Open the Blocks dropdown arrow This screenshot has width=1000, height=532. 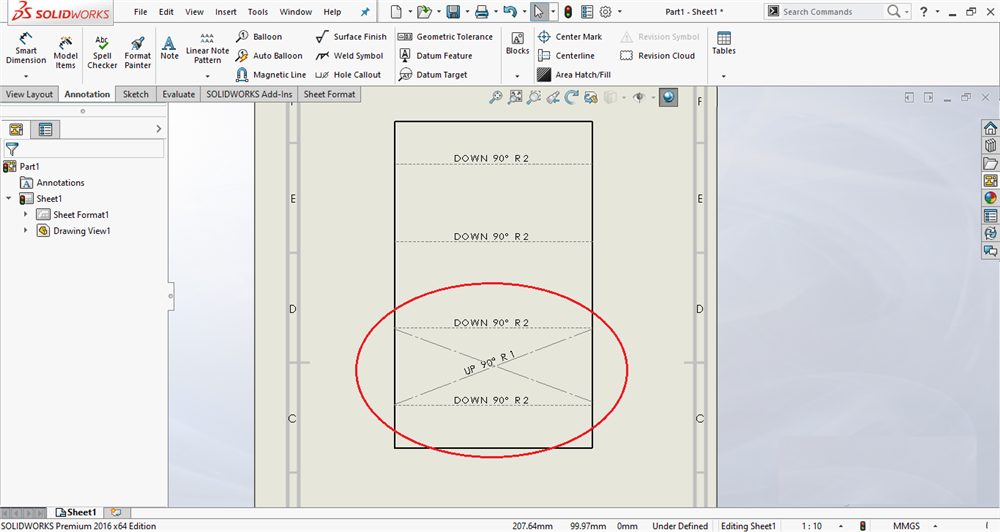(517, 77)
